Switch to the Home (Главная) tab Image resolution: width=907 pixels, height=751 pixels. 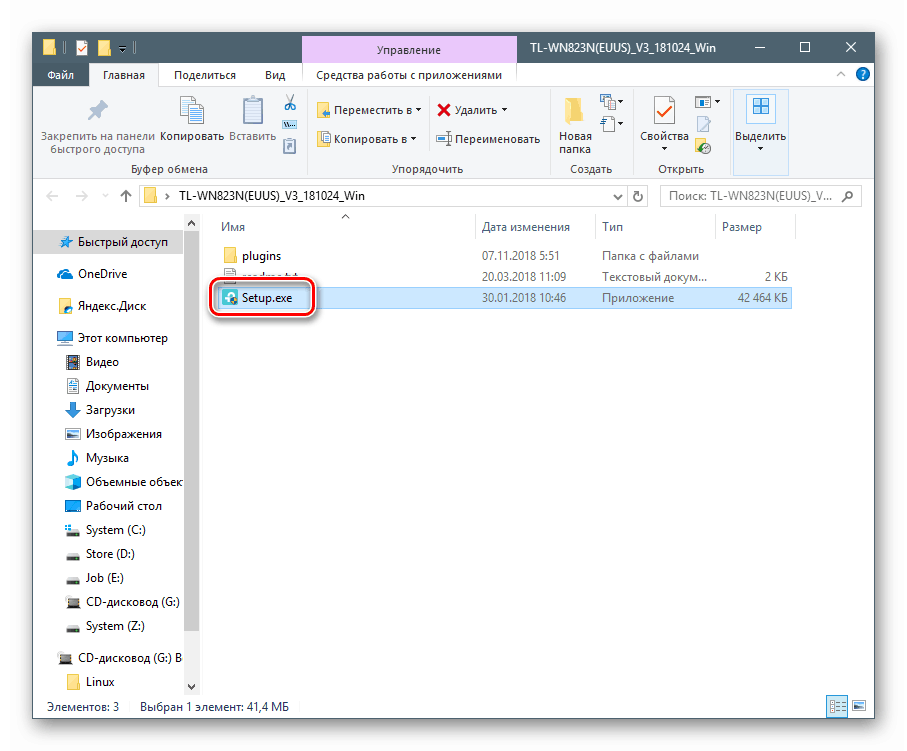pyautogui.click(x=124, y=75)
